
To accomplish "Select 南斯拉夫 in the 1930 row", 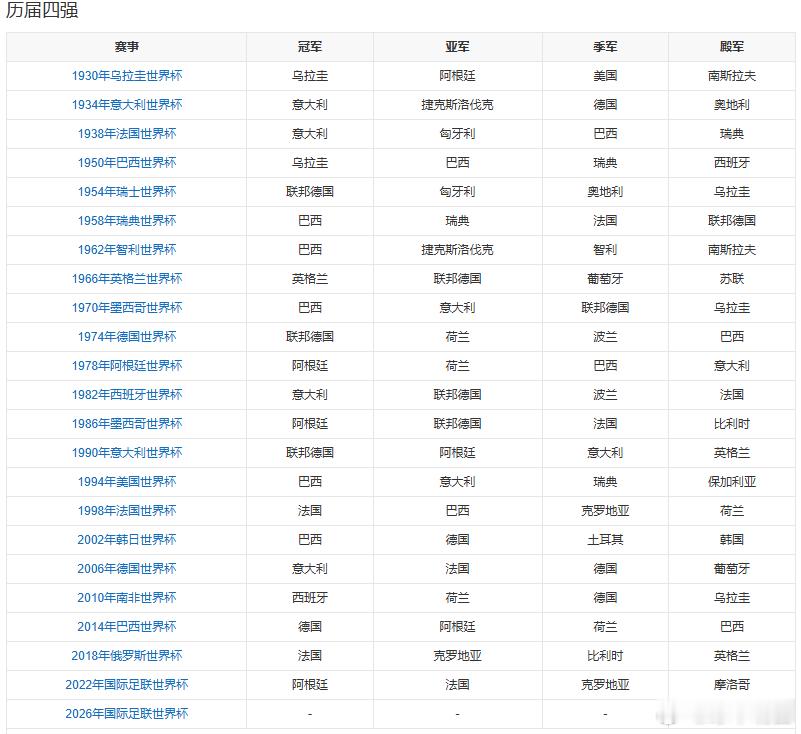I will pyautogui.click(x=732, y=76).
